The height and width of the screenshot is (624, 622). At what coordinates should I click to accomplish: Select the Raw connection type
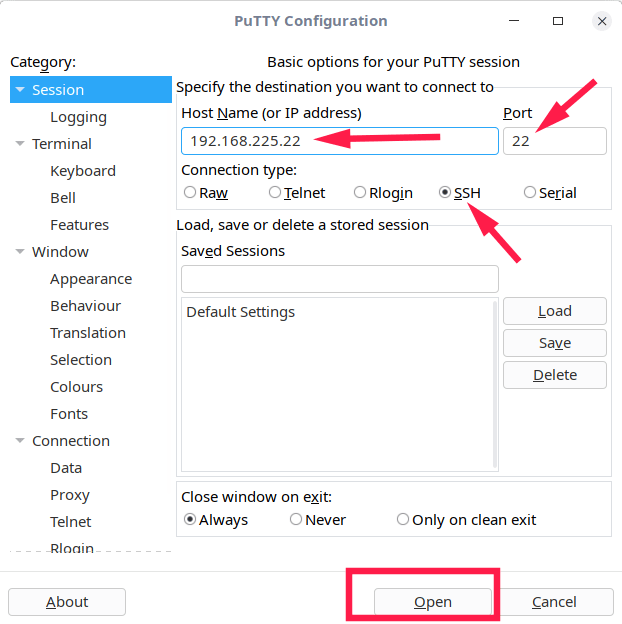190,193
